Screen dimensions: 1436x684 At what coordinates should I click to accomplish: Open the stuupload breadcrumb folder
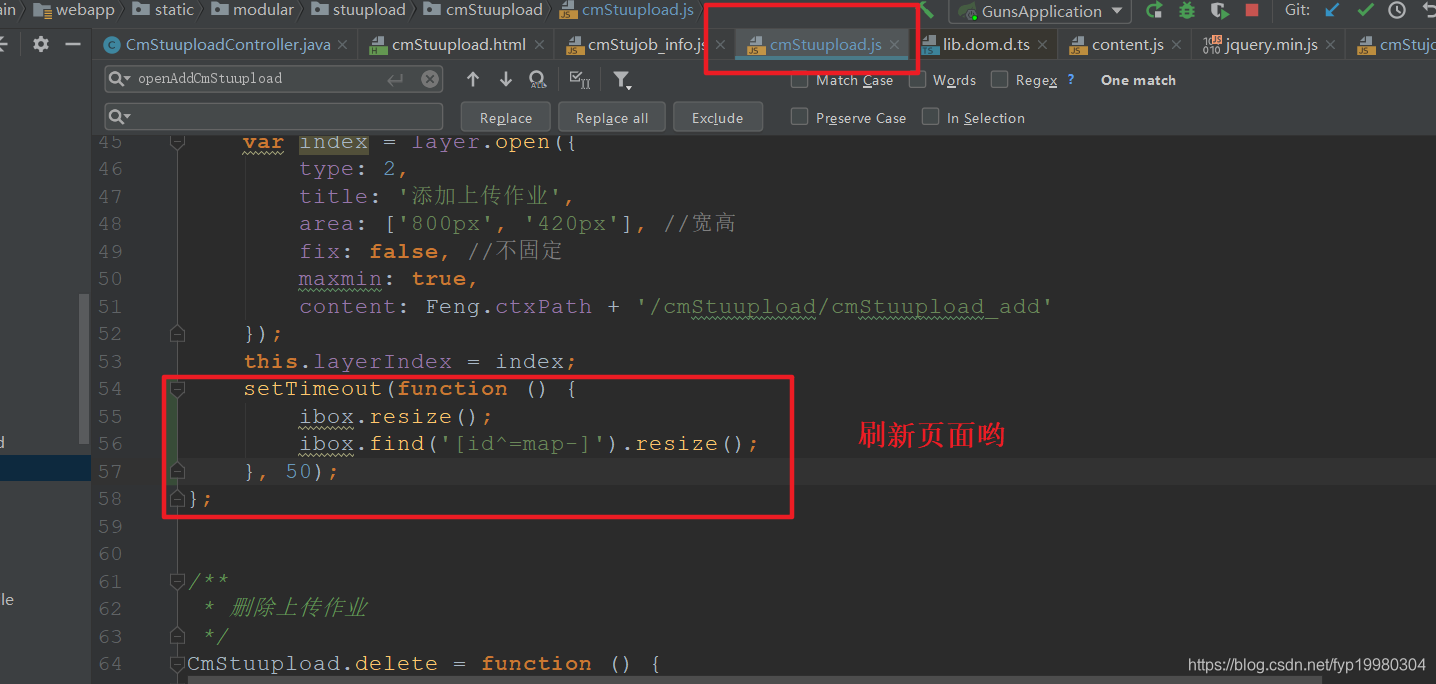358,10
